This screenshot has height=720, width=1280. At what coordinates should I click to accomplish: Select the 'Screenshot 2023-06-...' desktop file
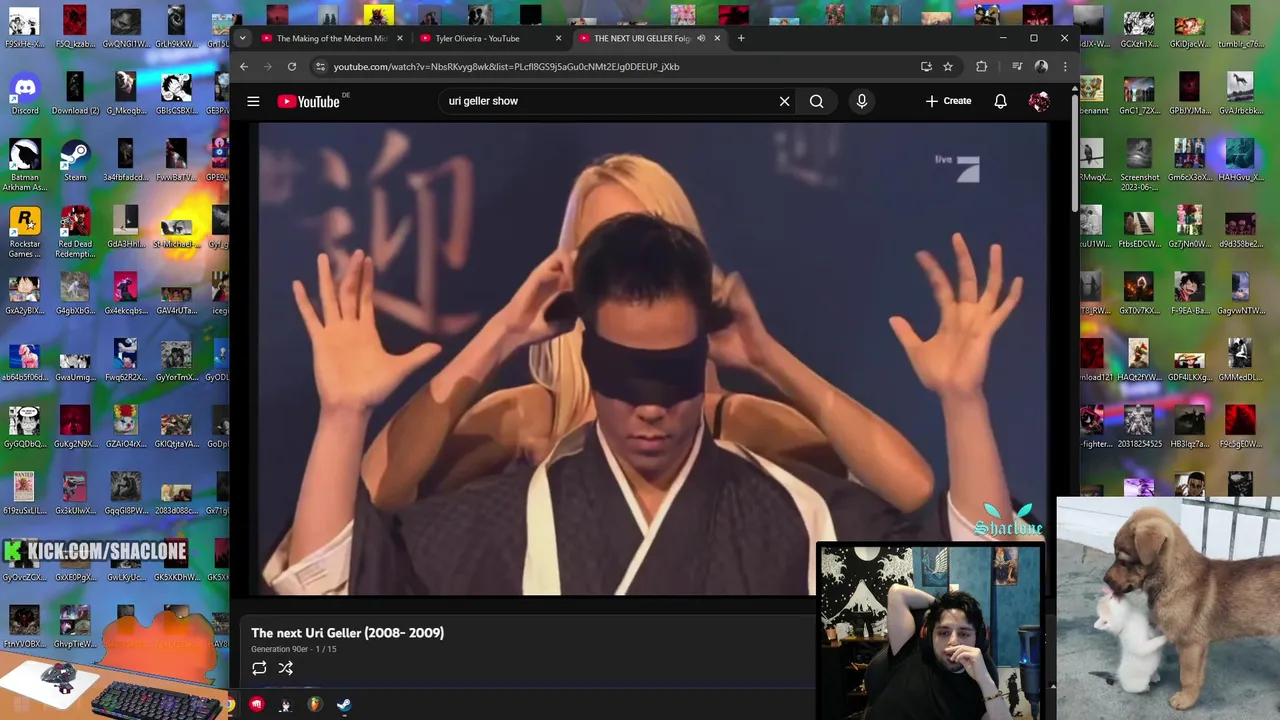[1139, 165]
